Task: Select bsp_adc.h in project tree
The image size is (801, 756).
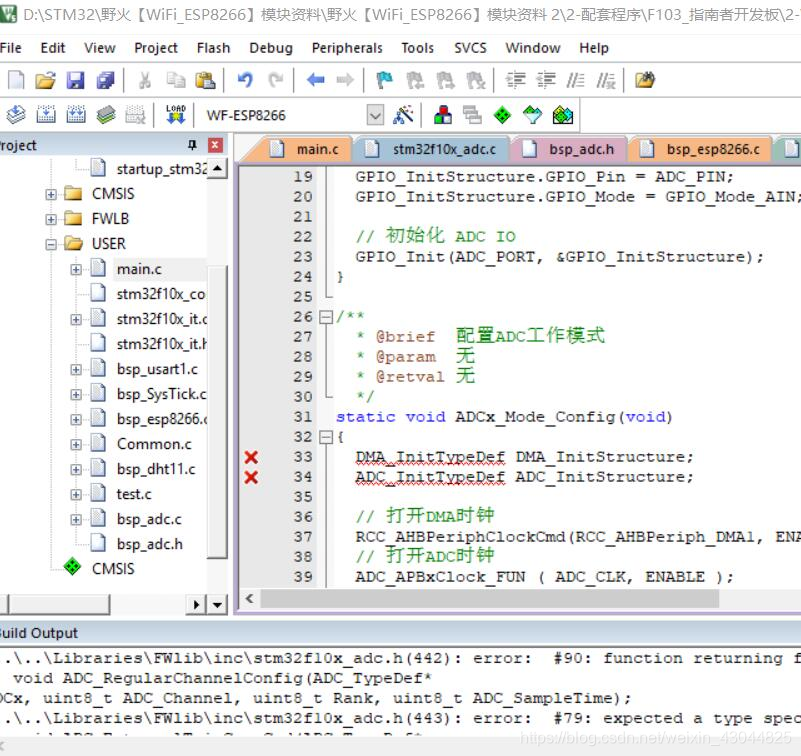Action: (149, 544)
